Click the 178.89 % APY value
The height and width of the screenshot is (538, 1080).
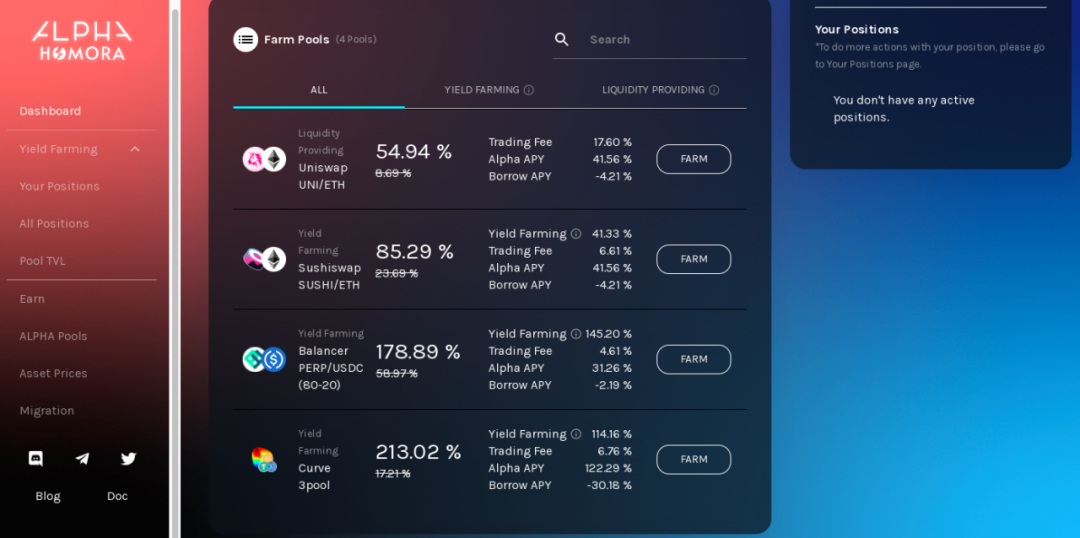click(418, 351)
